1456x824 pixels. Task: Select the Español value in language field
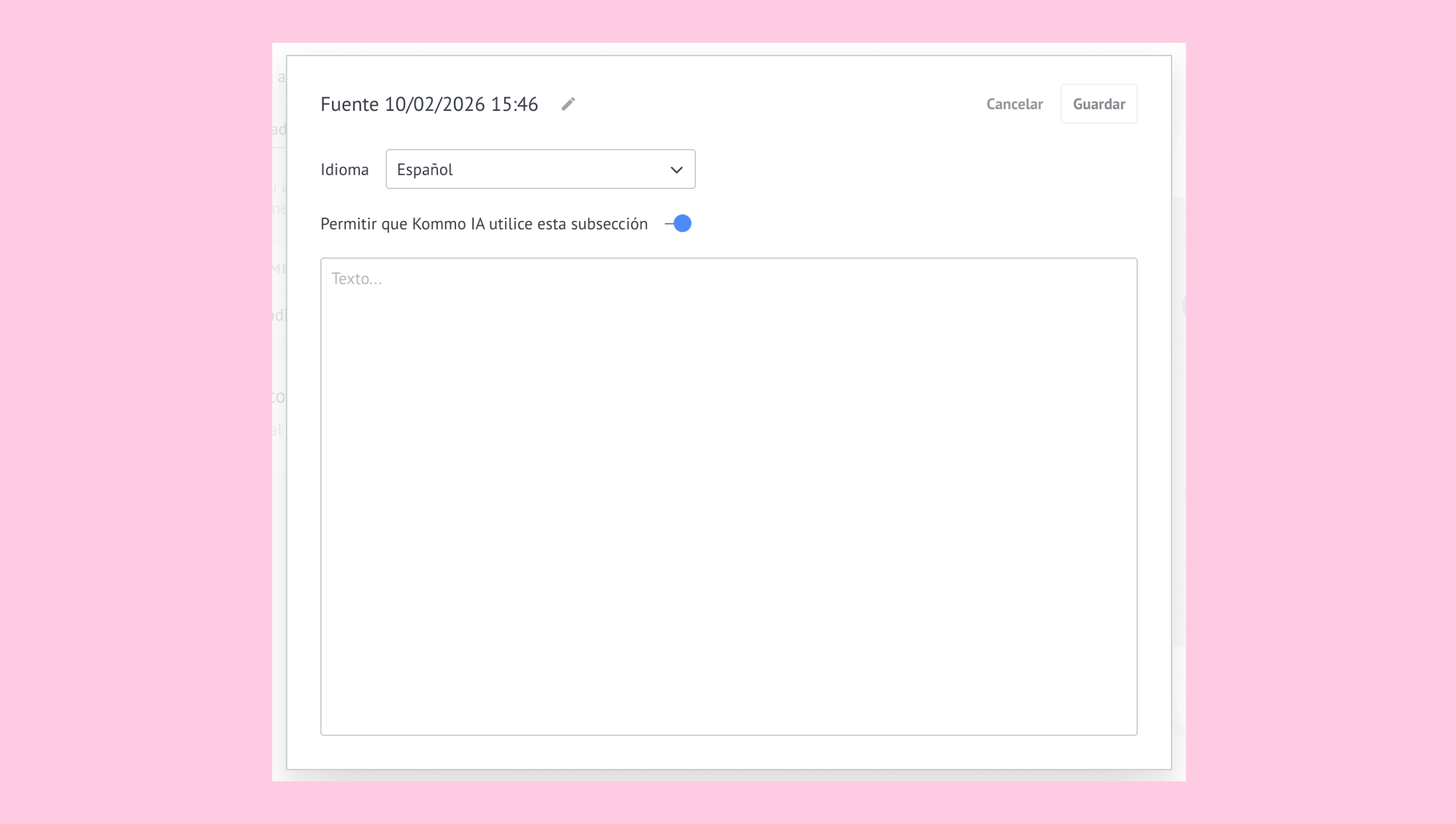click(424, 170)
